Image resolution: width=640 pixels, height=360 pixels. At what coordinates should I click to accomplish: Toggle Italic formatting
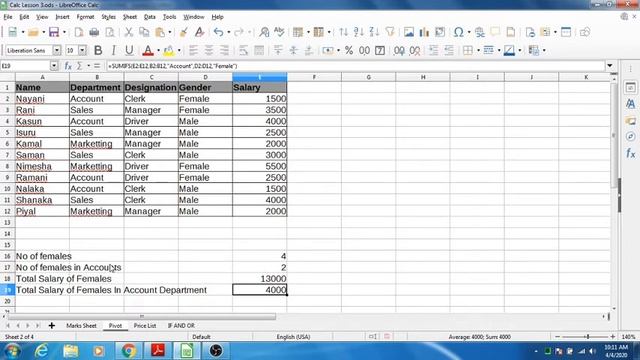(113, 50)
